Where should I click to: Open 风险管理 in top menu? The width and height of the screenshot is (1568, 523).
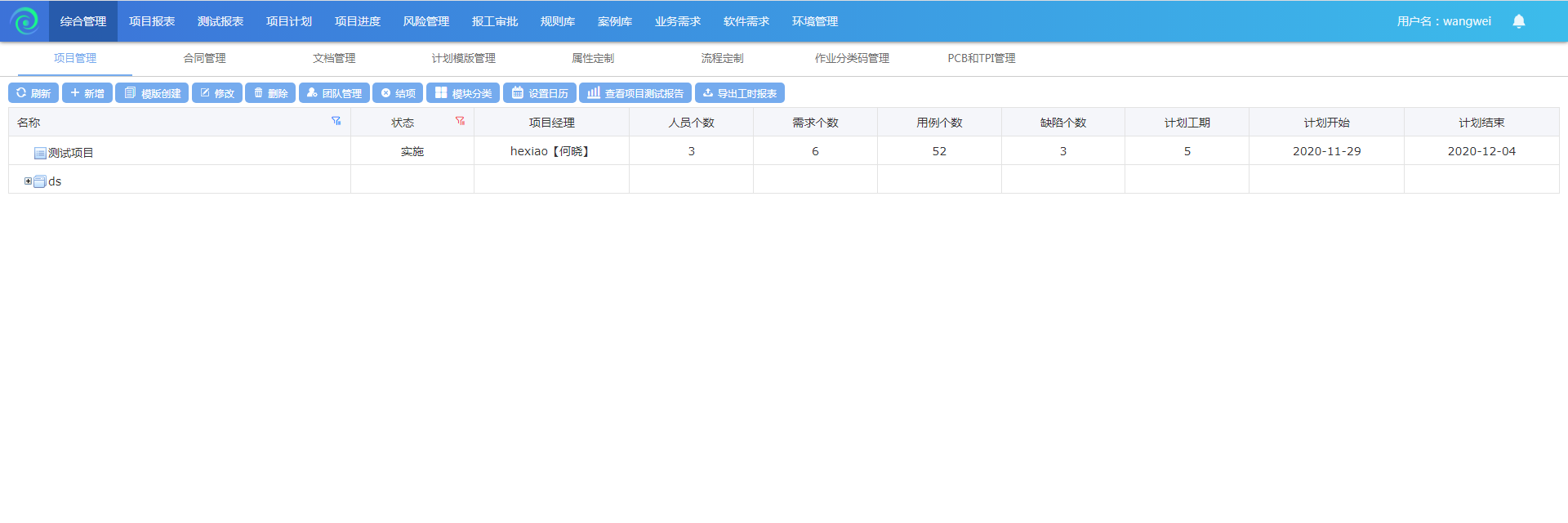(x=425, y=21)
